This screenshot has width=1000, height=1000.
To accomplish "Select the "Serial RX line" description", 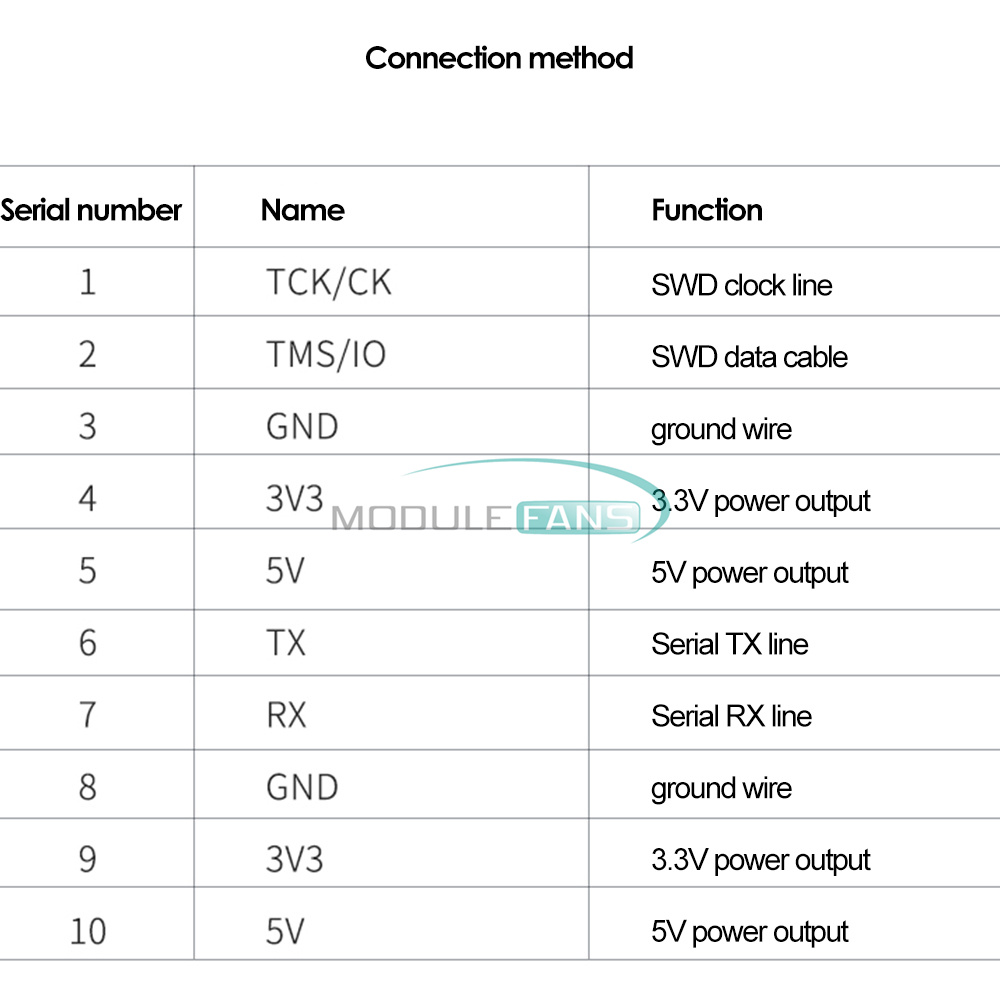I will tap(731, 716).
